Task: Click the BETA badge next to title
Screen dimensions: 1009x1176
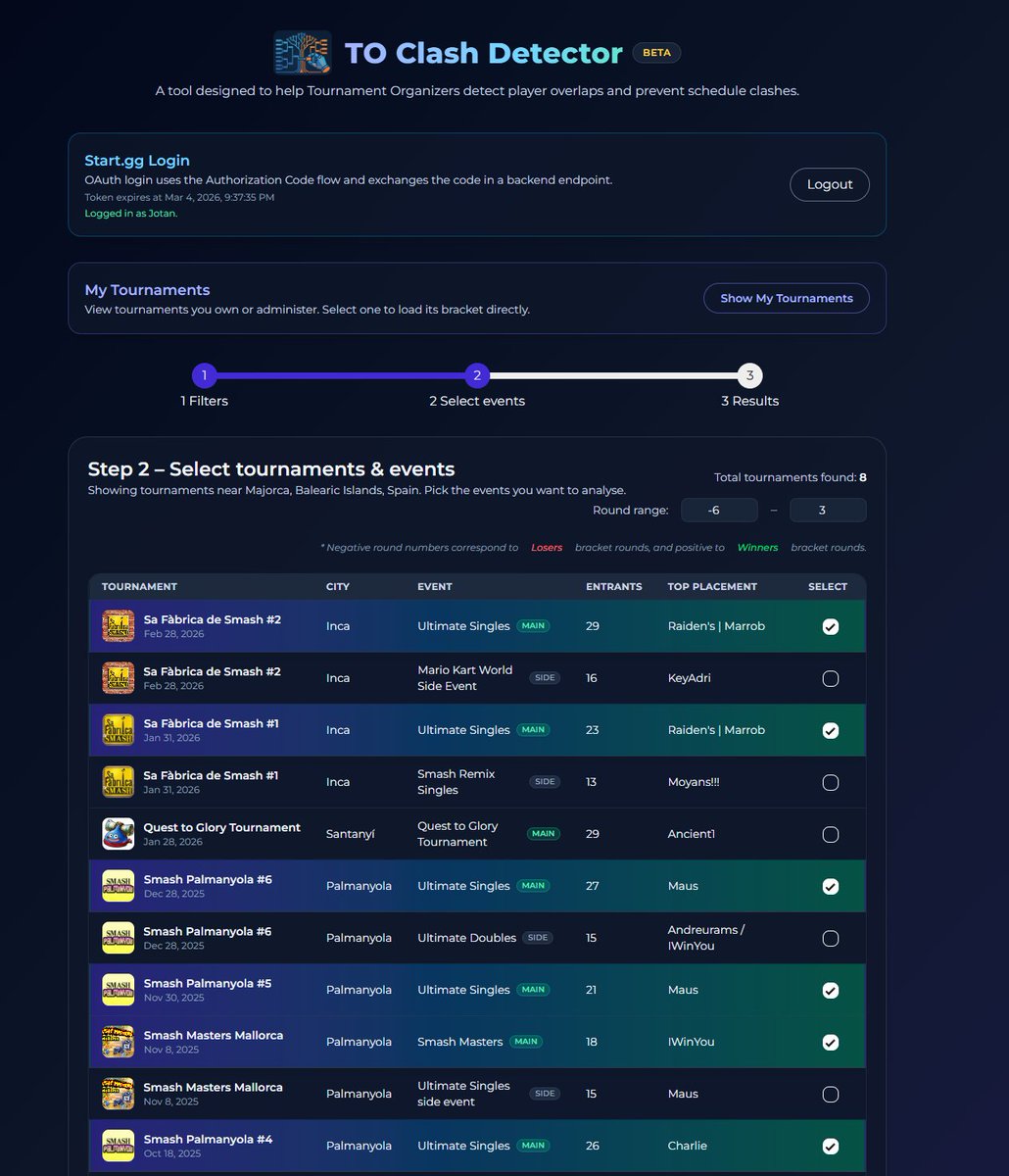Action: pyautogui.click(x=656, y=53)
